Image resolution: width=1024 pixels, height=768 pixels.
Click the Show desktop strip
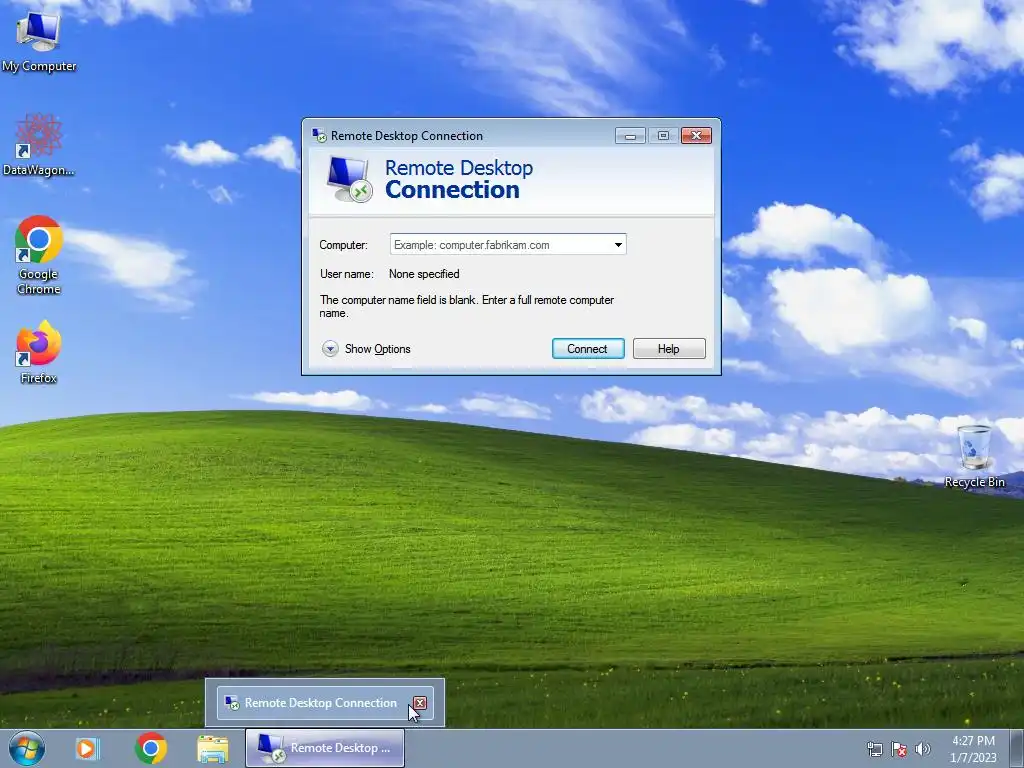coord(1017,748)
